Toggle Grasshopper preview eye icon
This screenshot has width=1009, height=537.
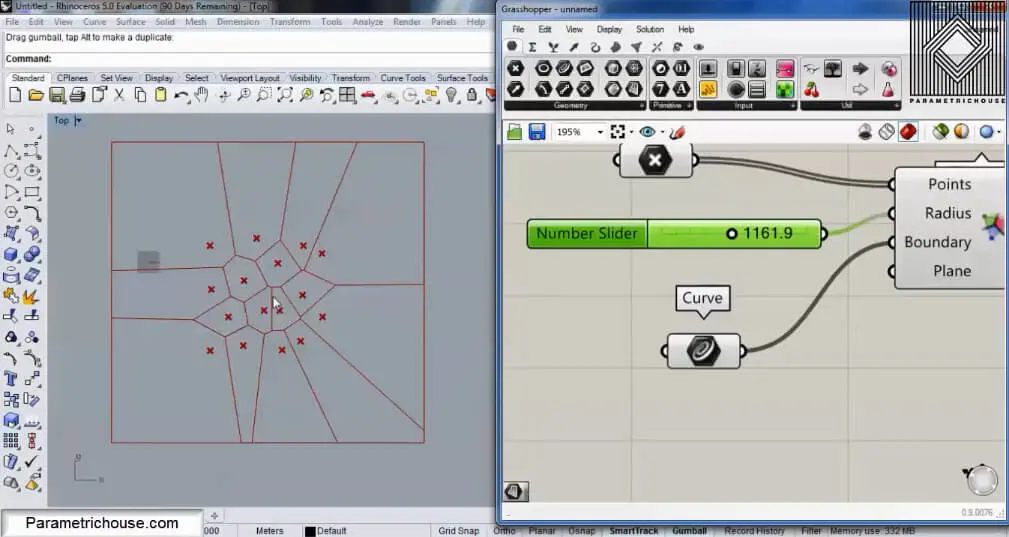click(x=647, y=132)
